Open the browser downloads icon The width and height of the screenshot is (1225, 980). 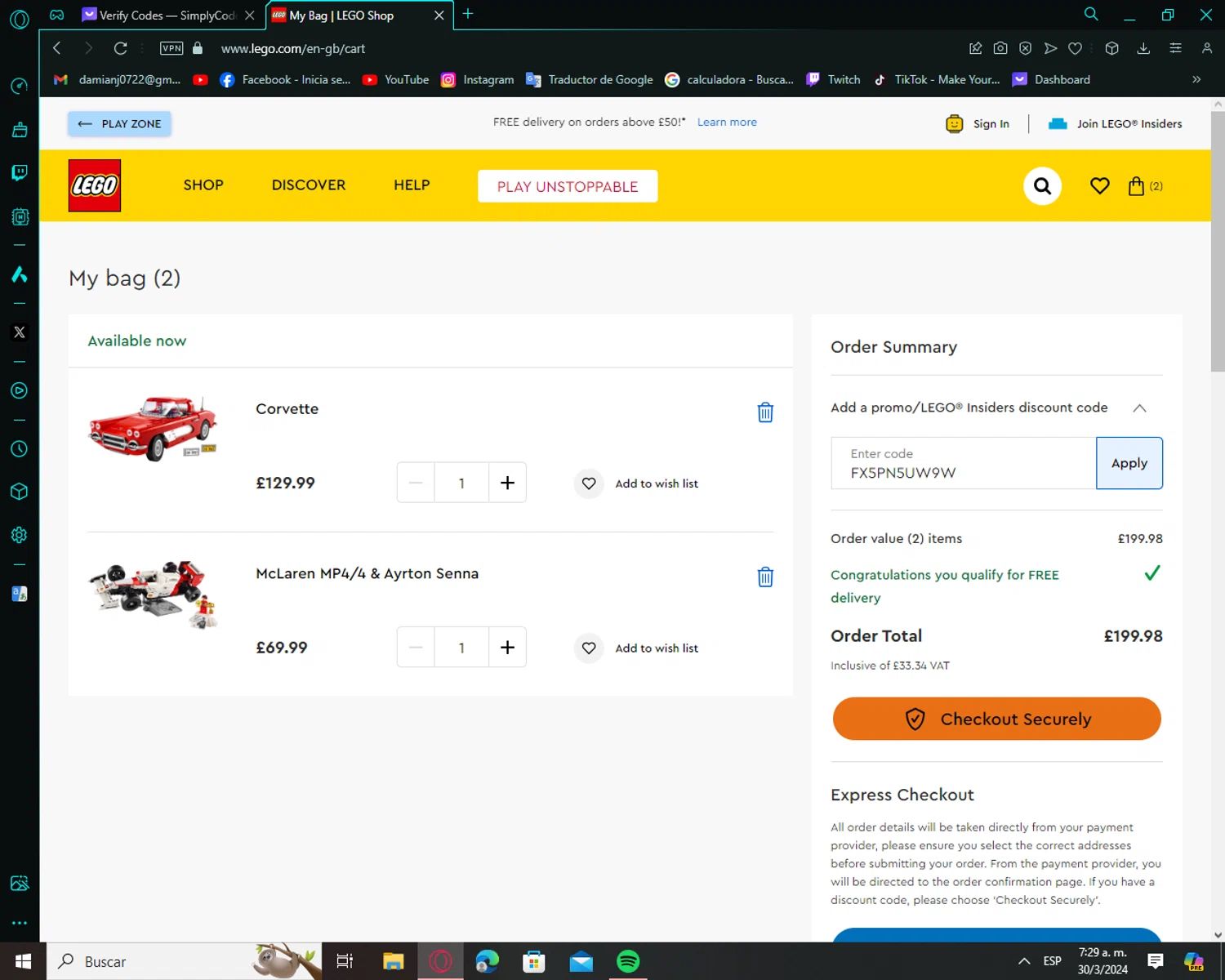[1143, 48]
